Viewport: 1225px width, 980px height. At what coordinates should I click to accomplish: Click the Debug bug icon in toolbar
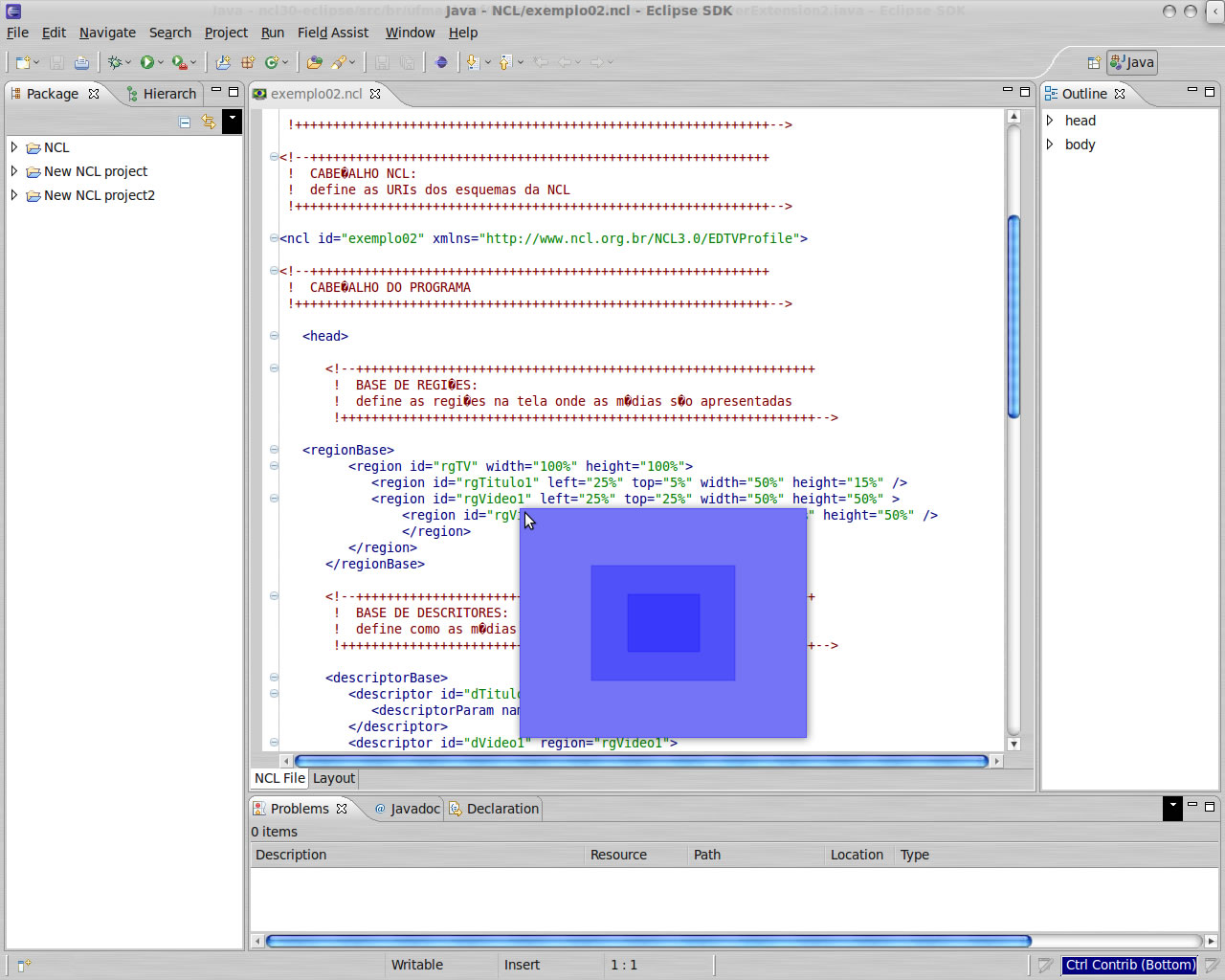(115, 62)
